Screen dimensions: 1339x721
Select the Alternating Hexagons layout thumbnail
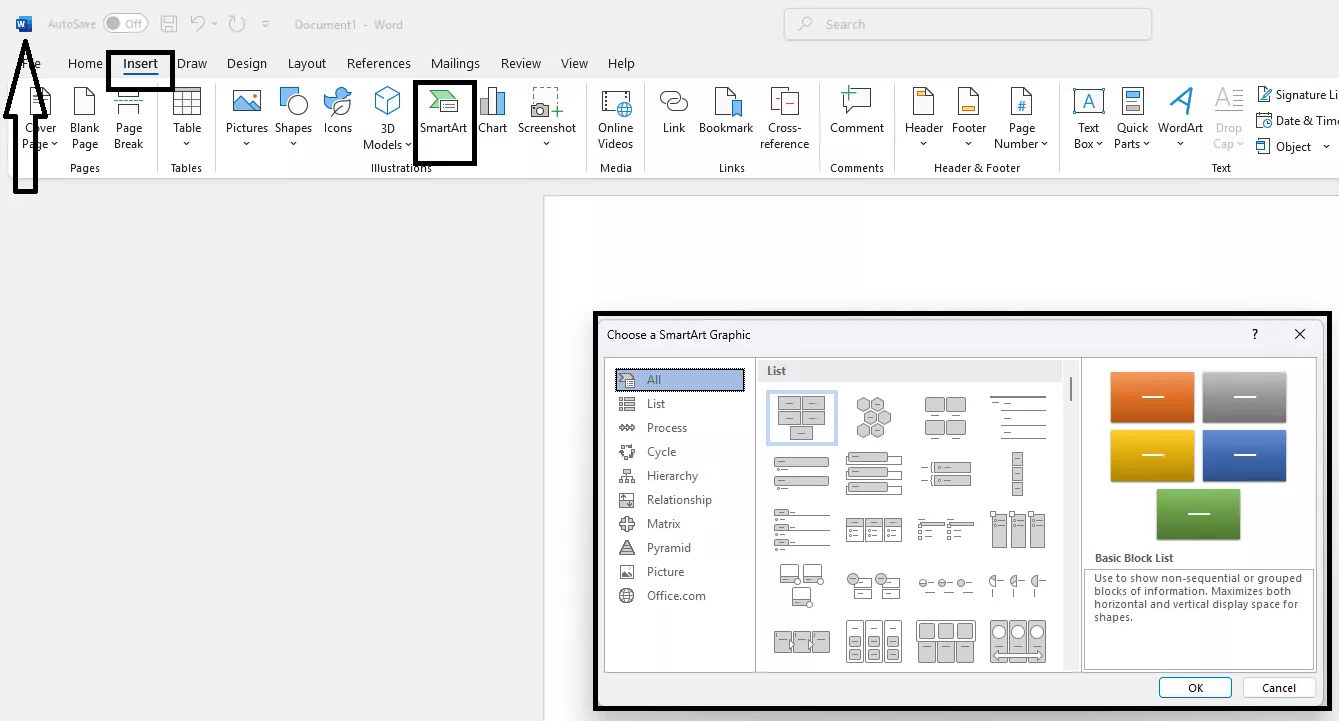873,417
